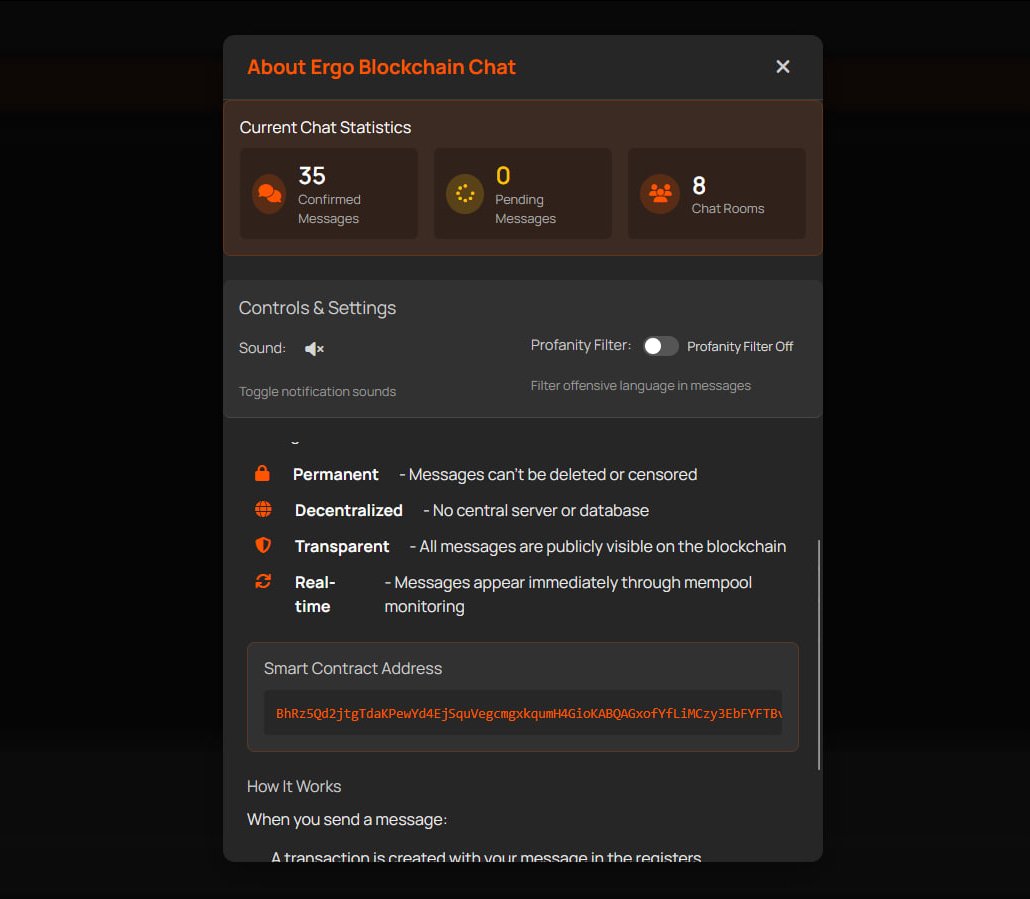Screen dimensions: 1030x899
Task: Click the "Permanent" feature label
Action: 336,474
